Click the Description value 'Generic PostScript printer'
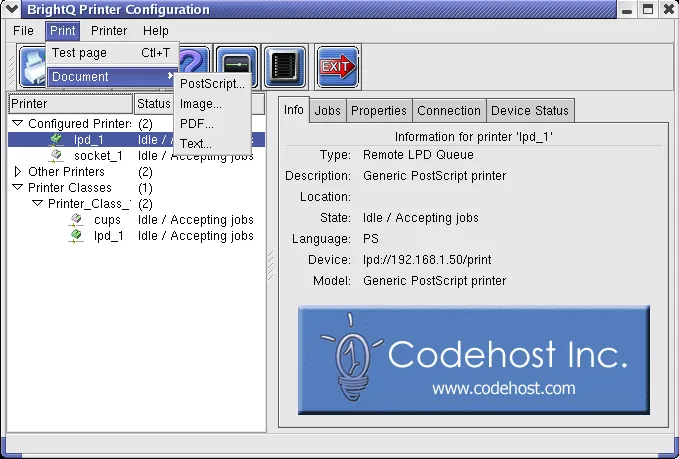The width and height of the screenshot is (679, 459). (x=434, y=176)
